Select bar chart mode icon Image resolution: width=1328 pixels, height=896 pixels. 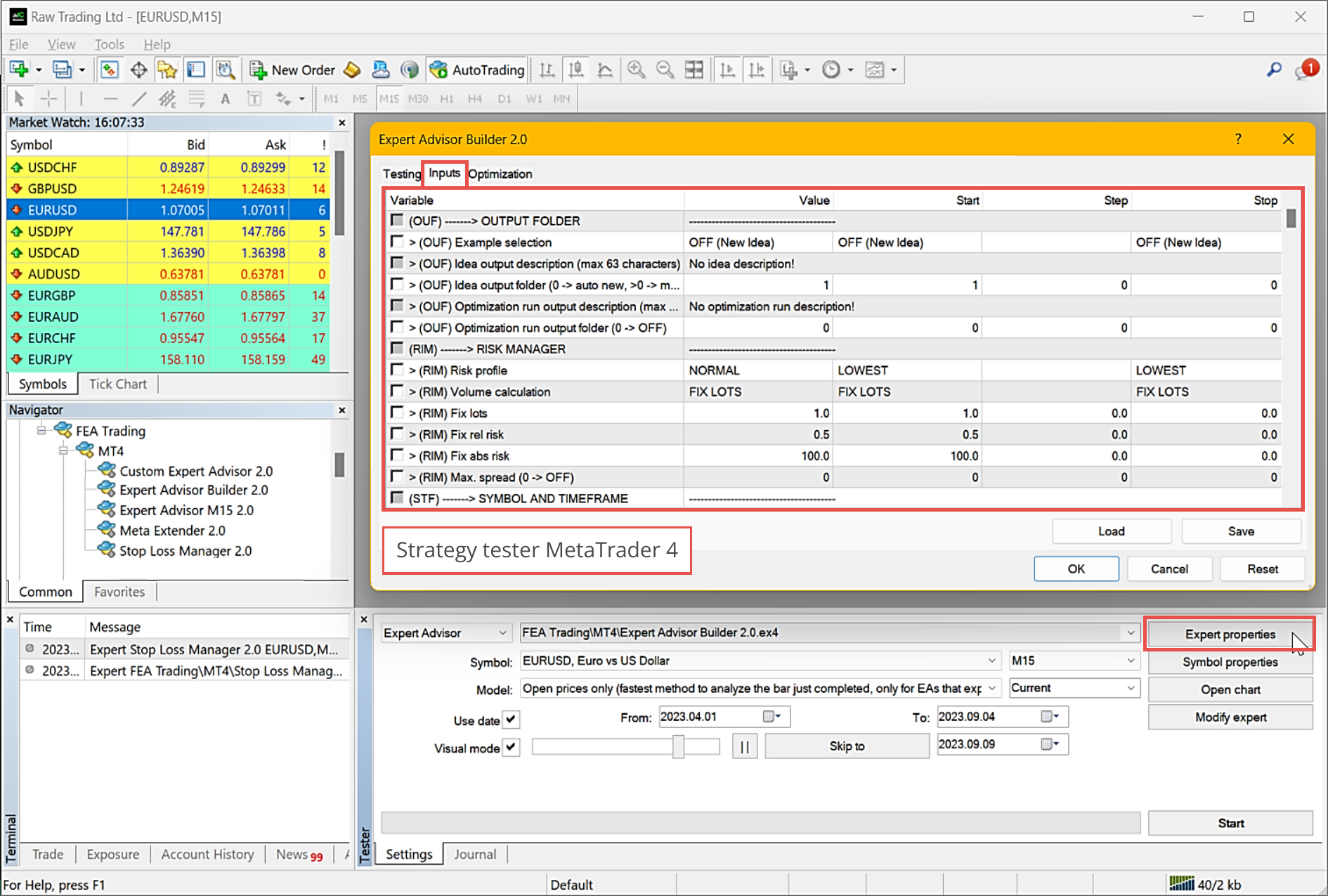[547, 70]
